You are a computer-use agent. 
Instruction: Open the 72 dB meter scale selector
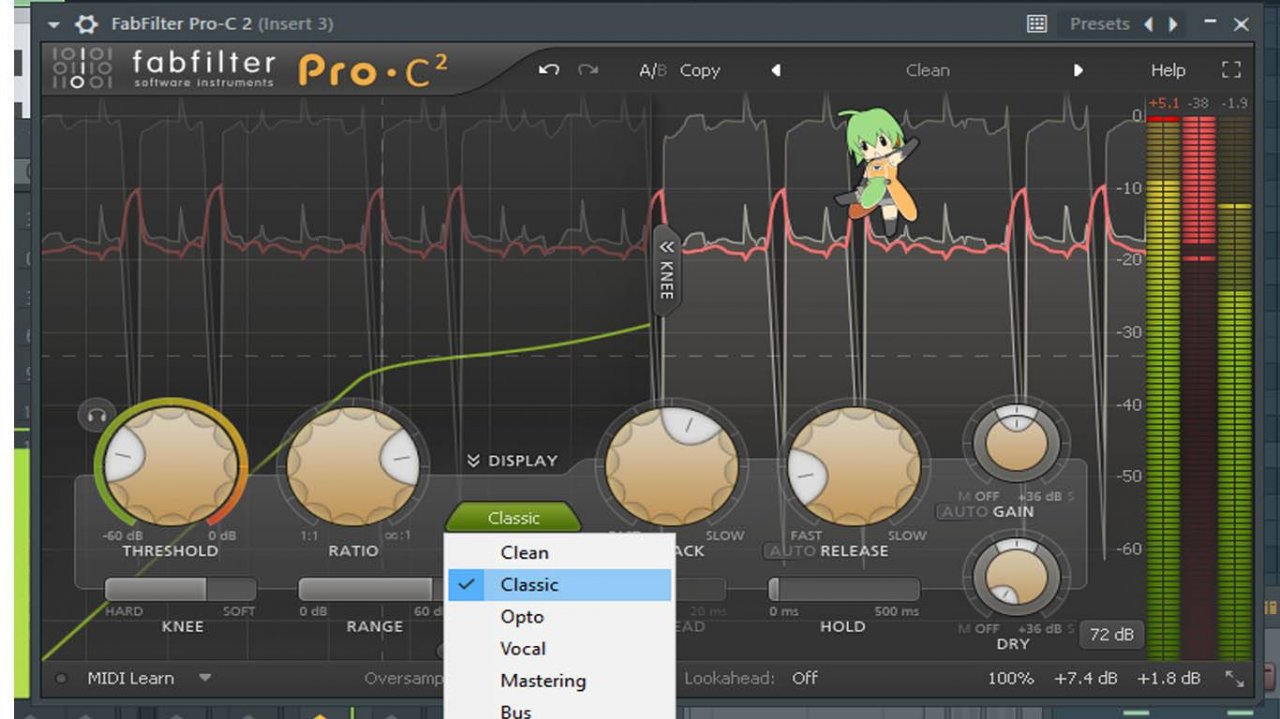(1111, 634)
